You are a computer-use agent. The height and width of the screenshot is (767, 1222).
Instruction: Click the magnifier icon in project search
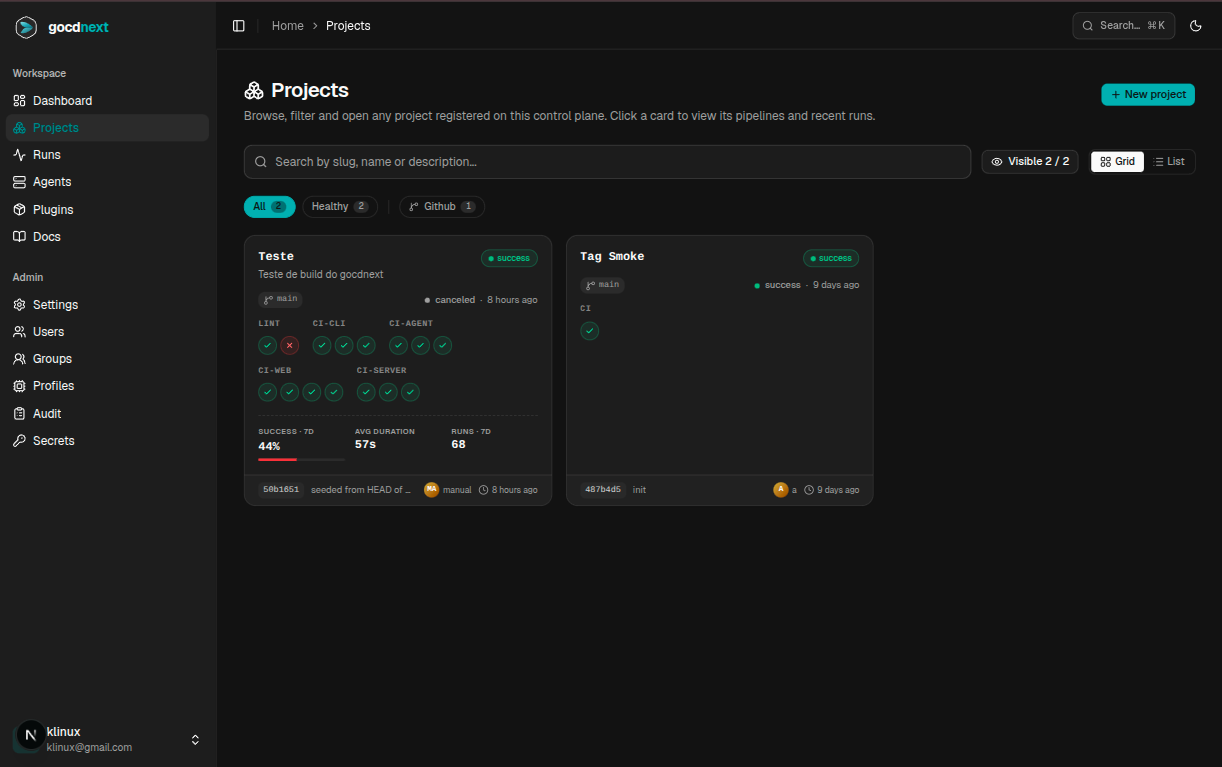pos(261,162)
